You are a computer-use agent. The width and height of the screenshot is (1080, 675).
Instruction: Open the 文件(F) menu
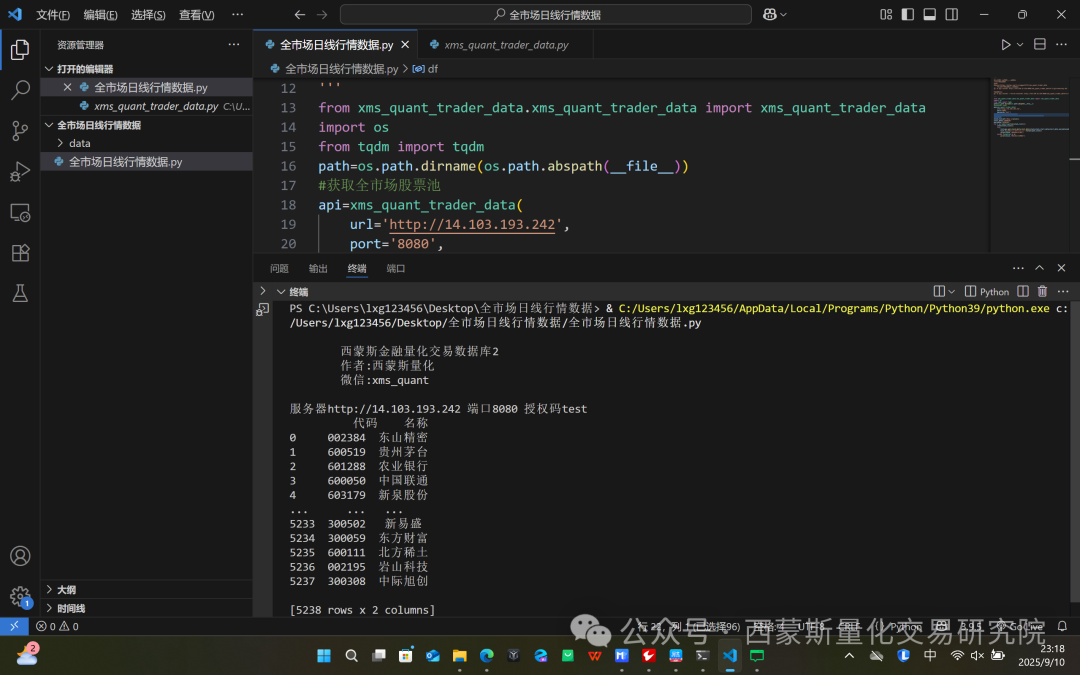click(53, 14)
